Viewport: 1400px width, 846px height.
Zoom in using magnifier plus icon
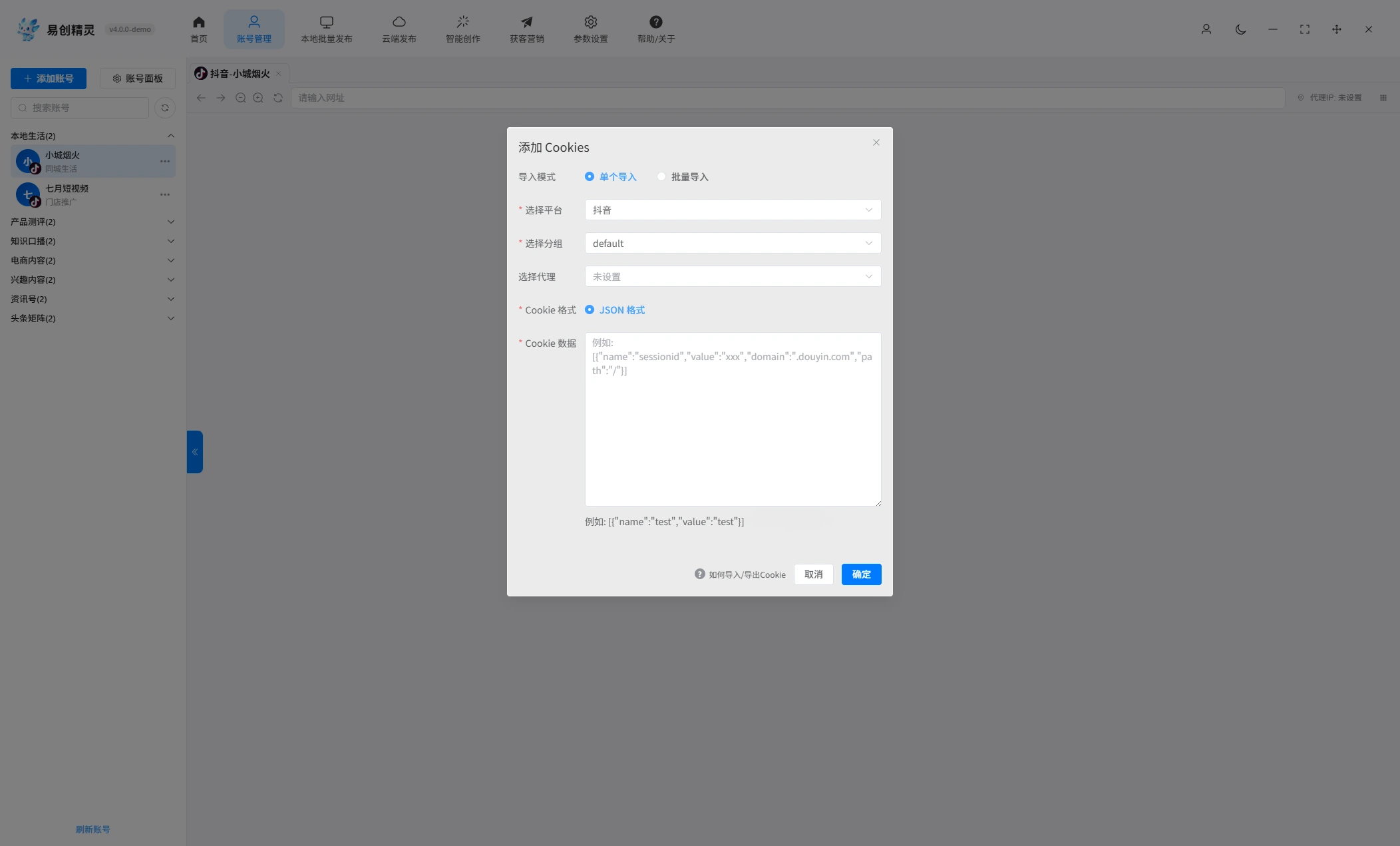coord(258,98)
